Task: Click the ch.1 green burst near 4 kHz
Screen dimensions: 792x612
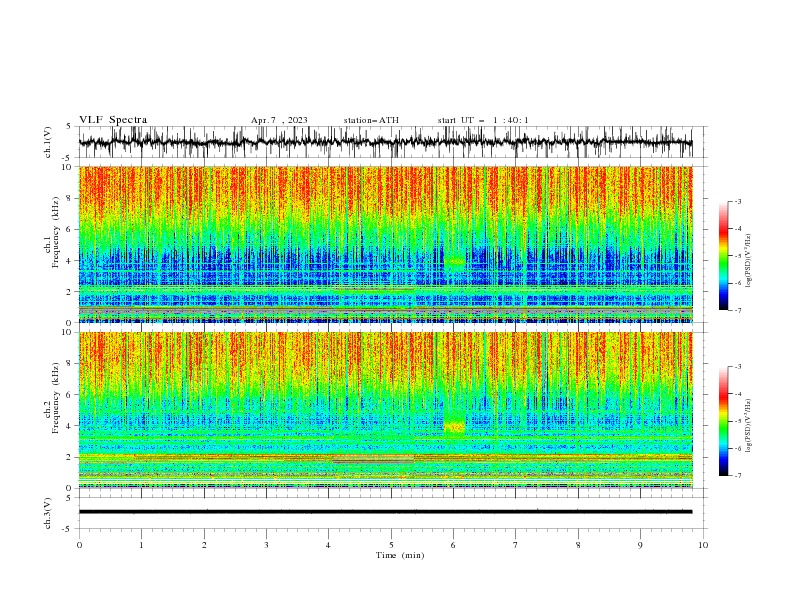Action: point(454,261)
